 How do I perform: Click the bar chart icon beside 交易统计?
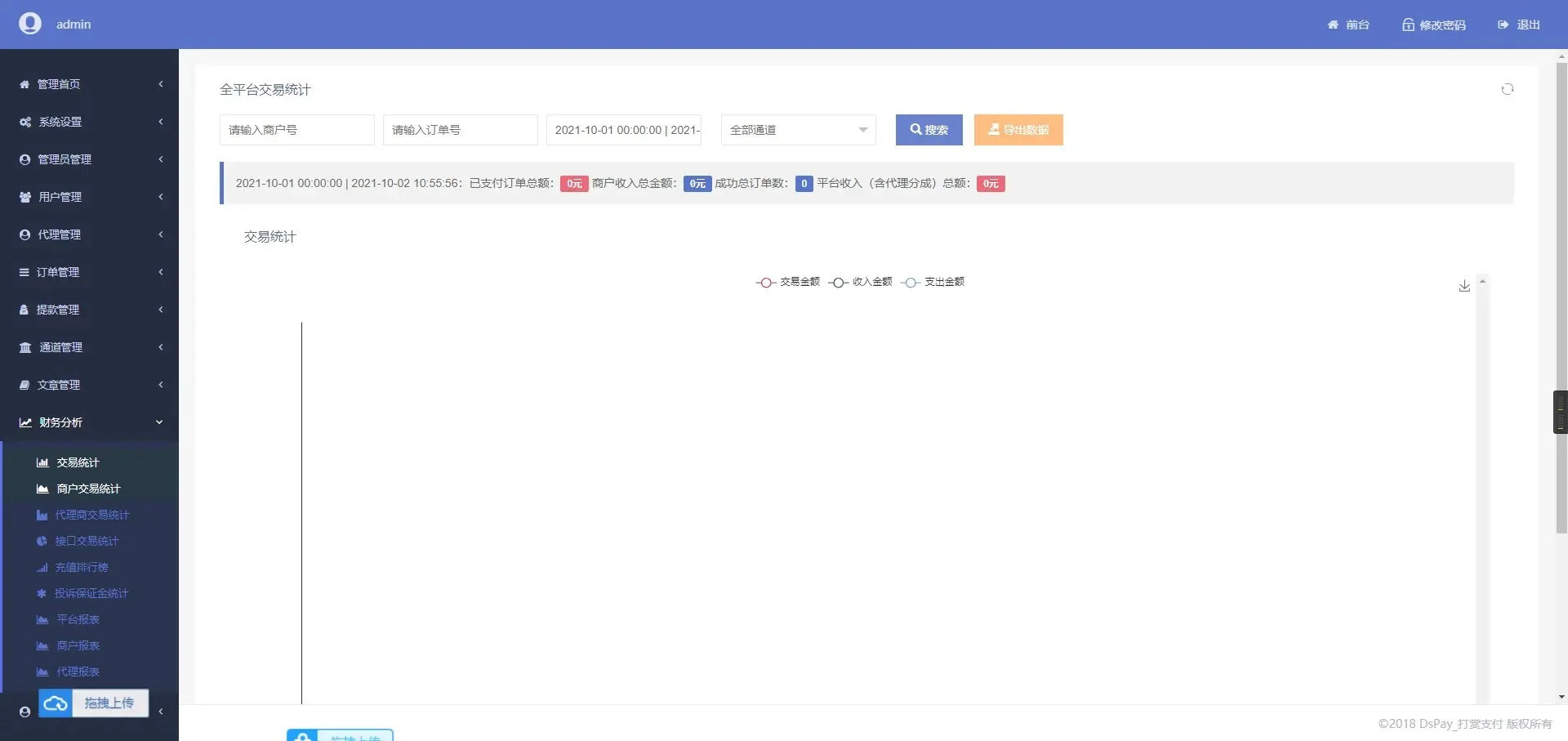click(x=42, y=462)
